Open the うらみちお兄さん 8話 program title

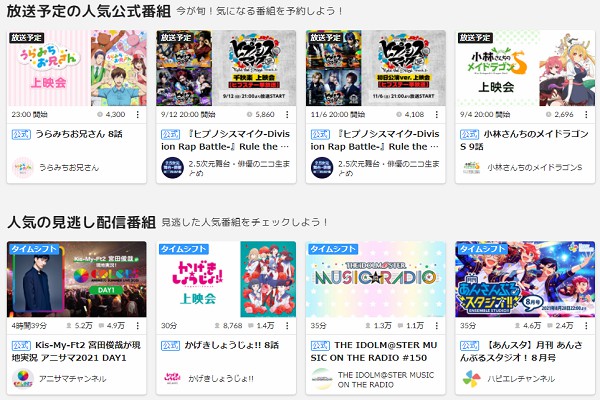pyautogui.click(x=79, y=134)
